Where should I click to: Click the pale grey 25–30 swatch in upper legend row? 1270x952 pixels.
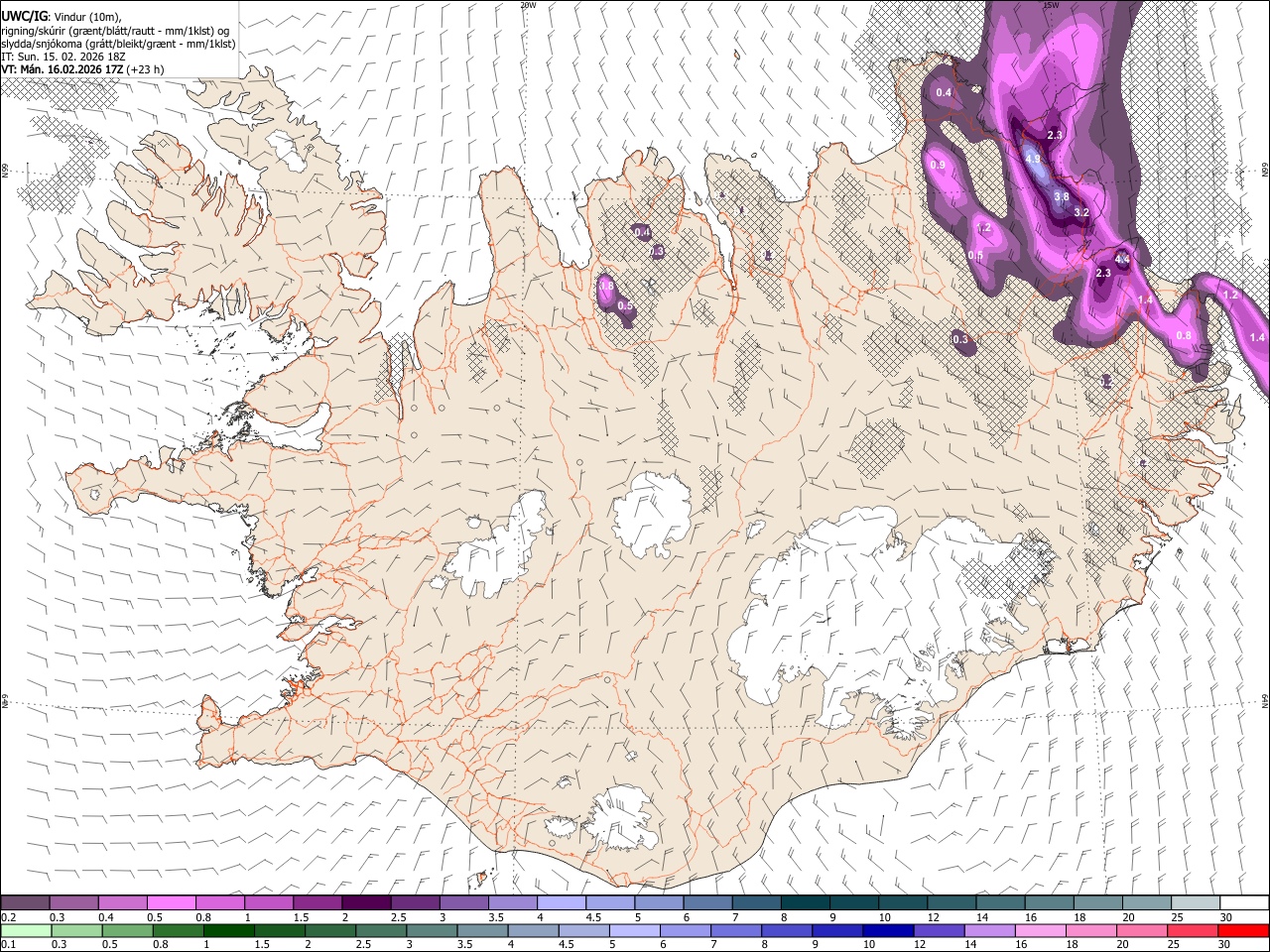coord(1196,903)
